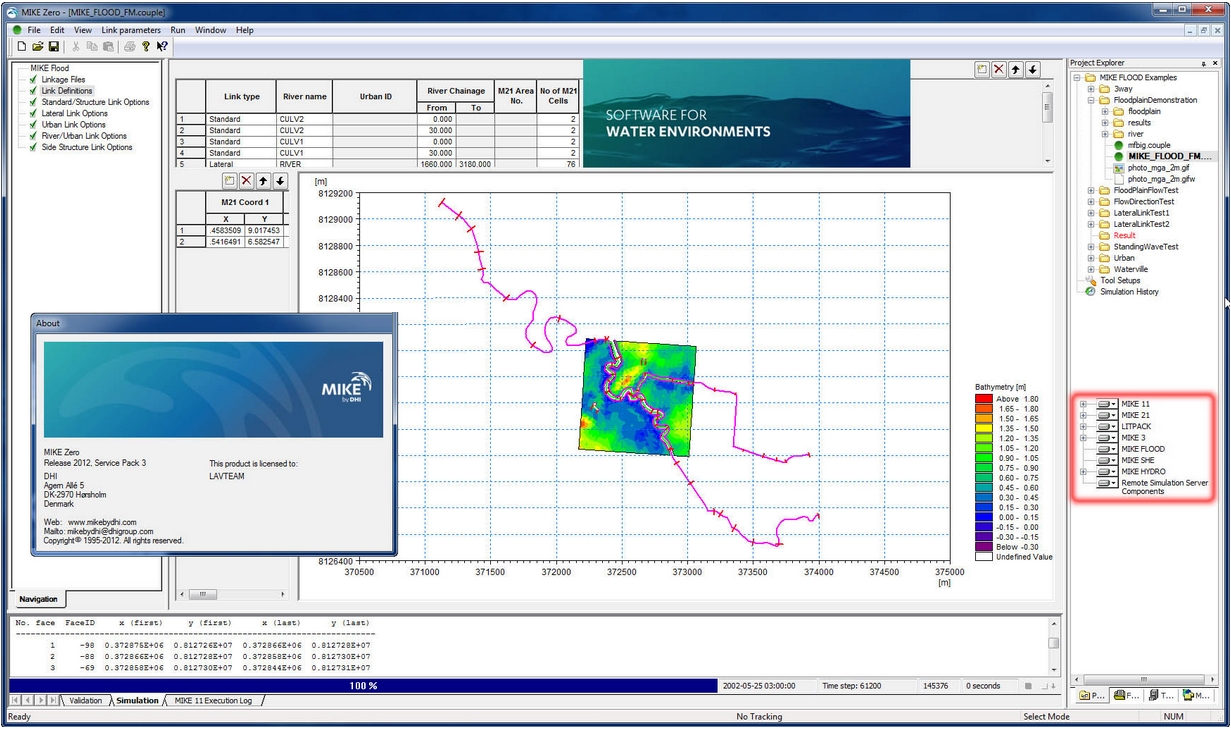The image size is (1231, 729).
Task: Collapse the FloodplainDemonstration folder node
Action: [x=1091, y=100]
